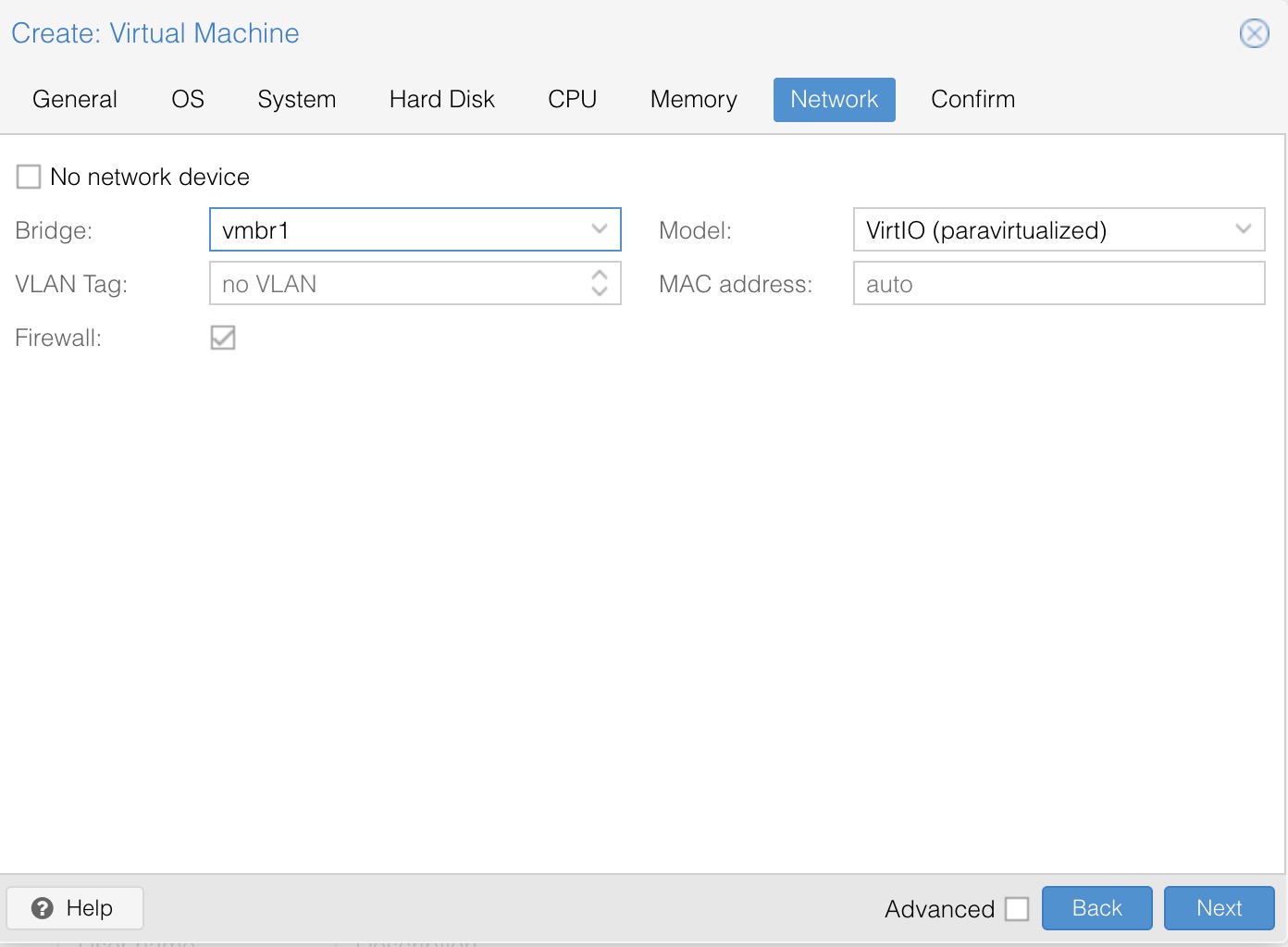Image resolution: width=1288 pixels, height=947 pixels.
Task: Select the CPU tab
Action: pyautogui.click(x=572, y=100)
